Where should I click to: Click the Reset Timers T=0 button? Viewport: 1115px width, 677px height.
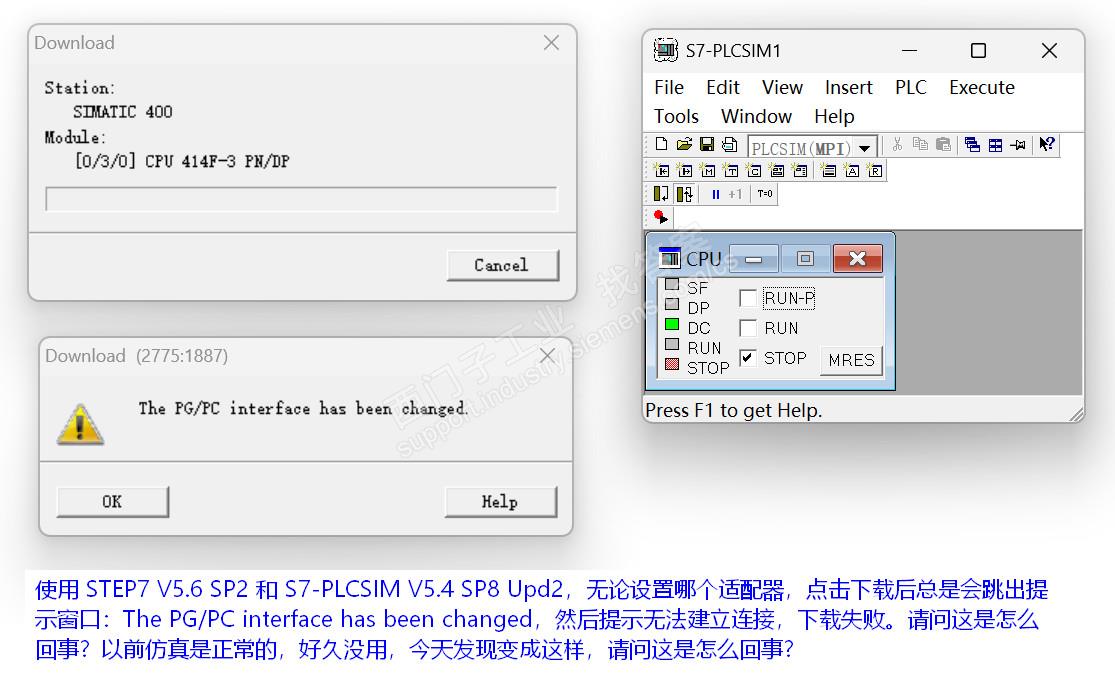(x=764, y=193)
